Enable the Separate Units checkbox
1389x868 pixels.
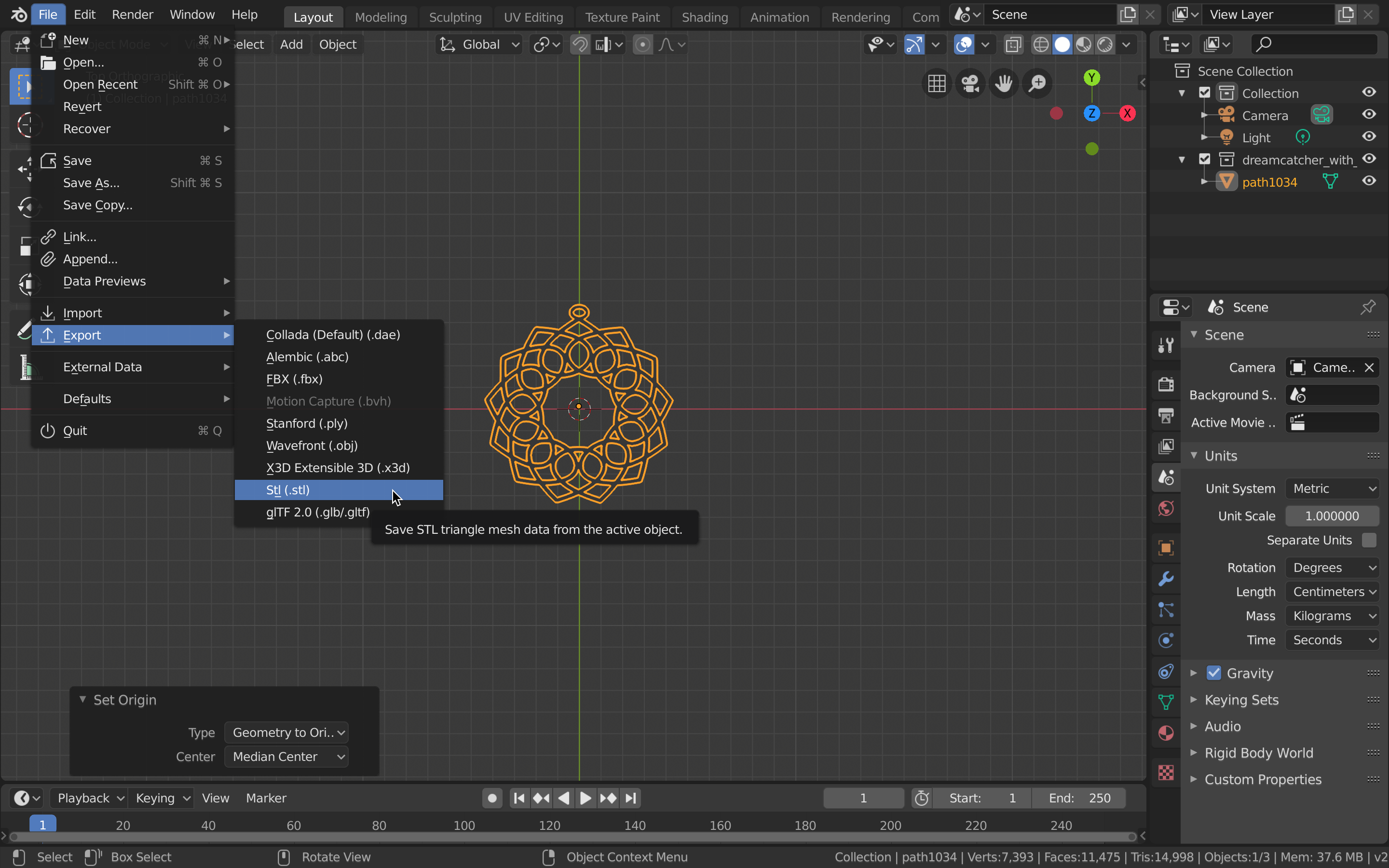point(1369,540)
